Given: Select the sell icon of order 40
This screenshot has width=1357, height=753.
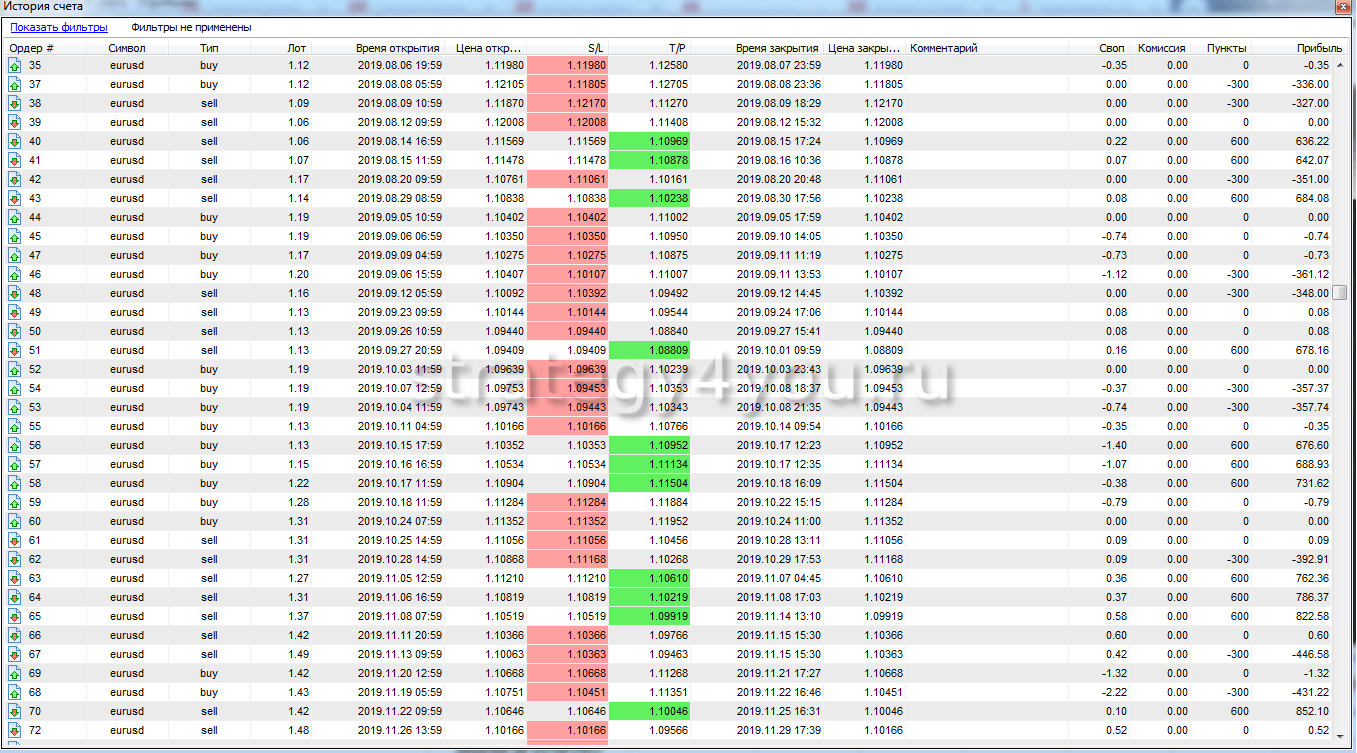Looking at the screenshot, I should point(15,142).
